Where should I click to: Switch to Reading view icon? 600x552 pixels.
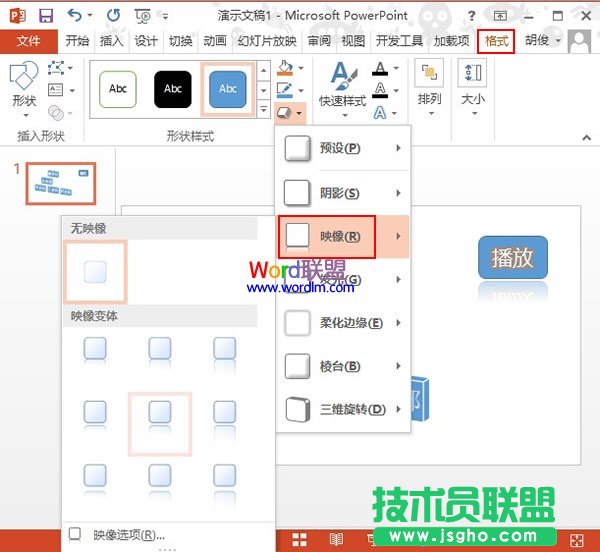pos(336,539)
